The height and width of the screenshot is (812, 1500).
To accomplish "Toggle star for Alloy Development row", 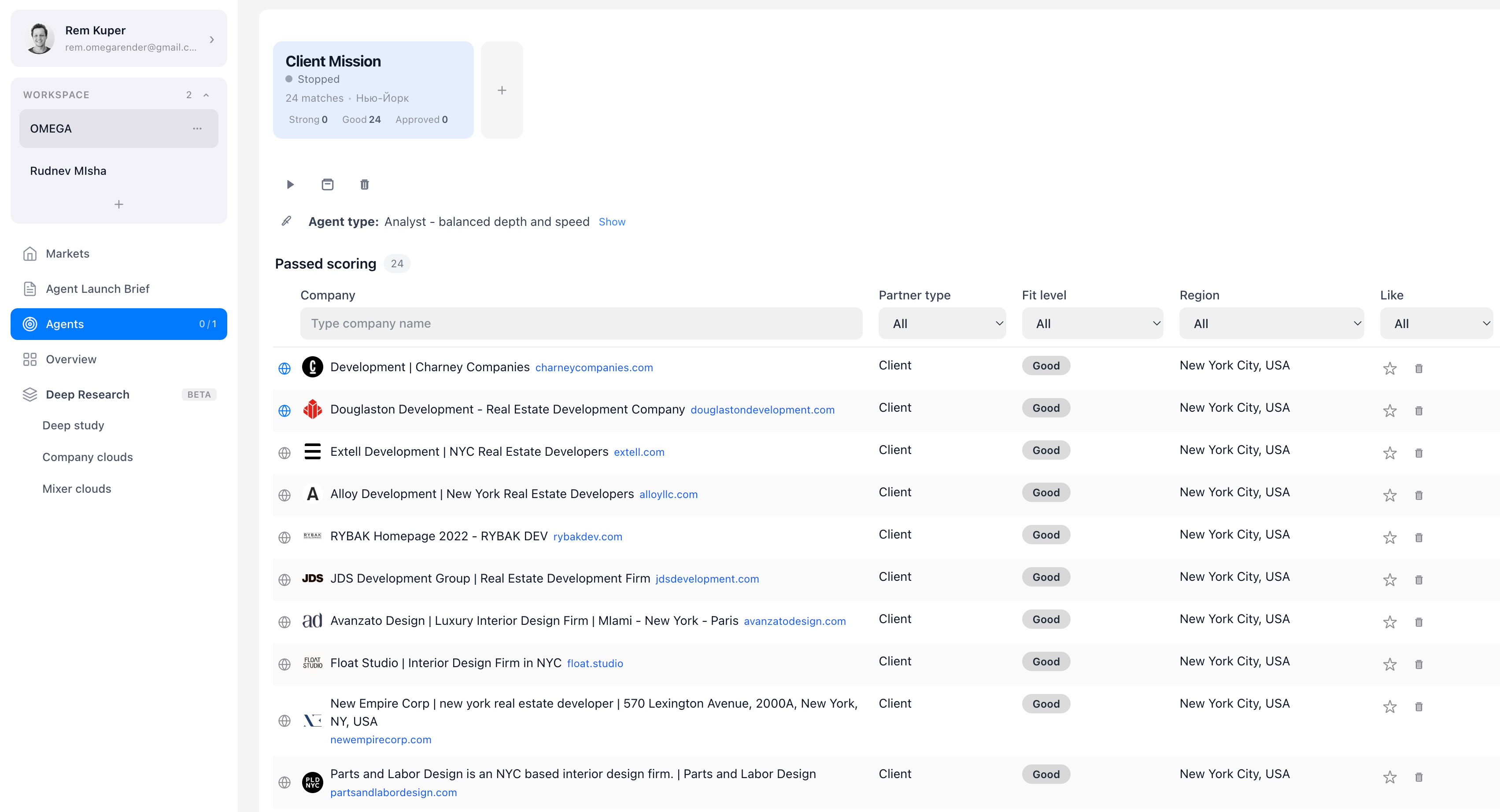I will [1389, 495].
